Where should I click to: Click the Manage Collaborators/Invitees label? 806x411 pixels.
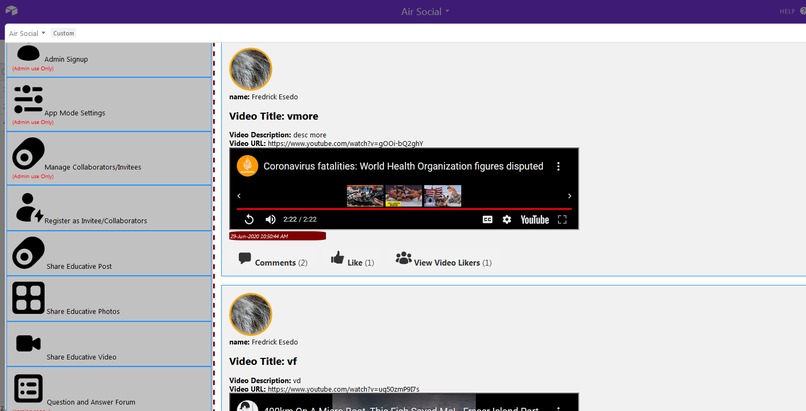(93, 167)
